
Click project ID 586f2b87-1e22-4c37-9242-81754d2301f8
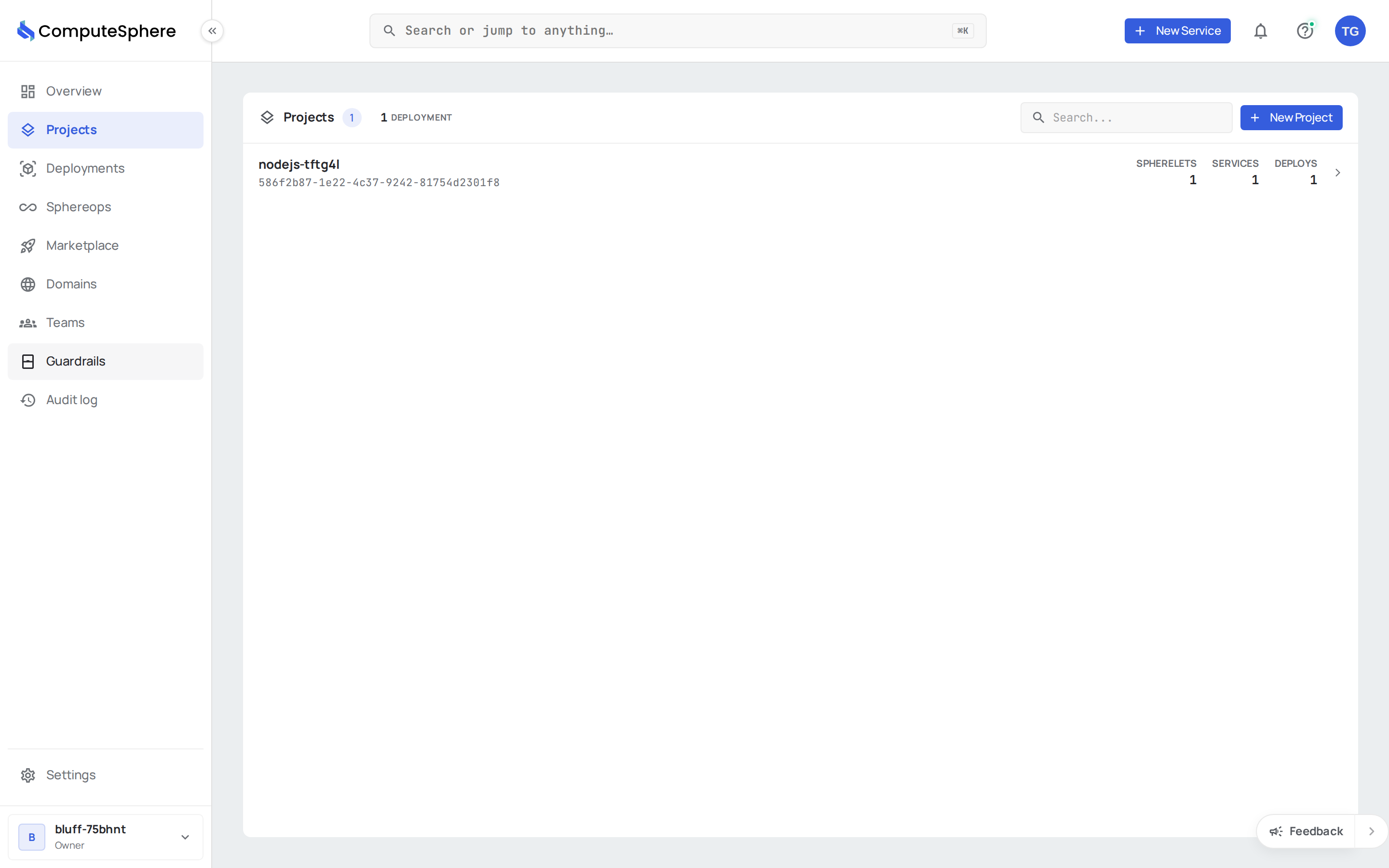pyautogui.click(x=379, y=183)
